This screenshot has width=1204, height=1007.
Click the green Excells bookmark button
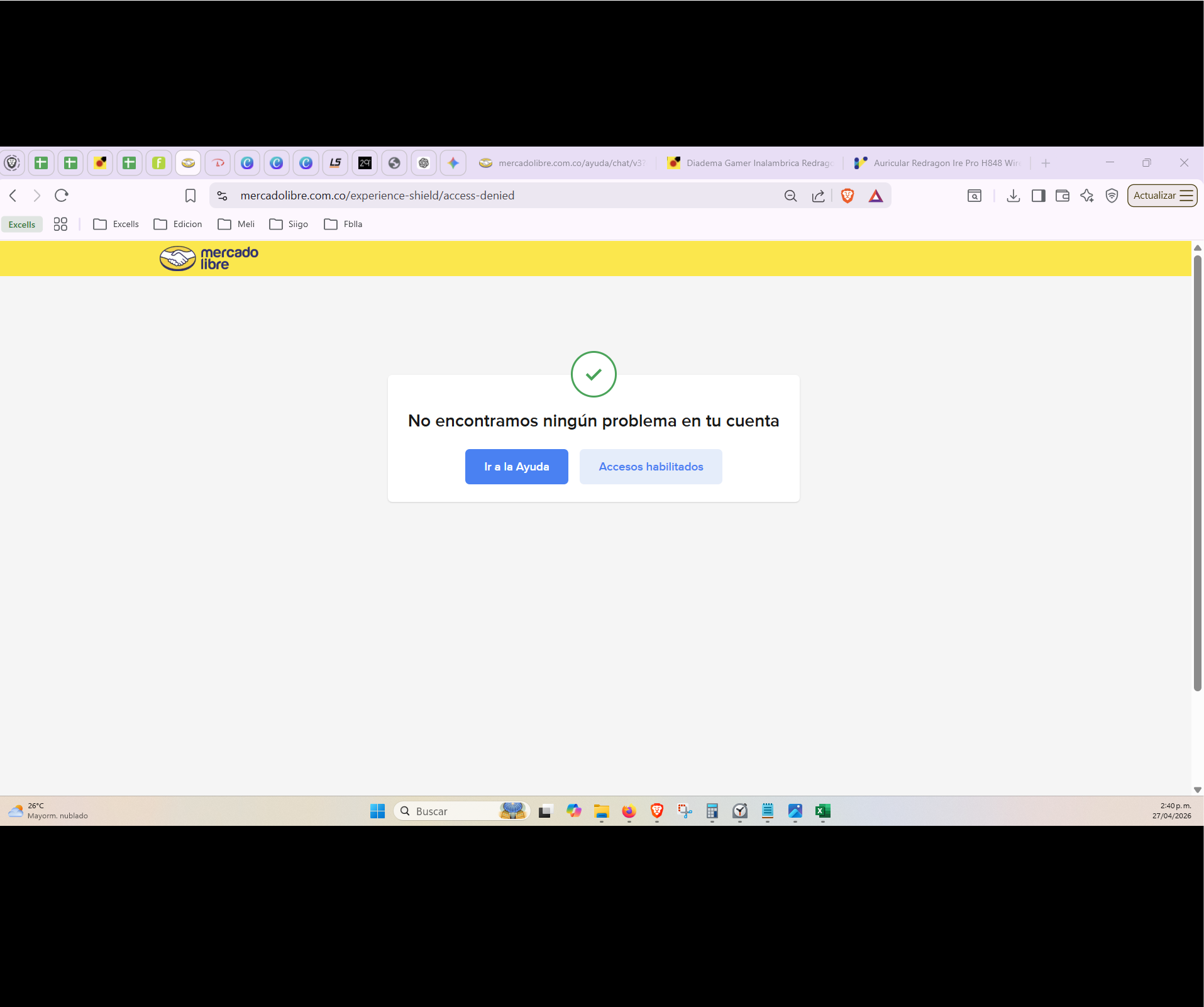[22, 225]
